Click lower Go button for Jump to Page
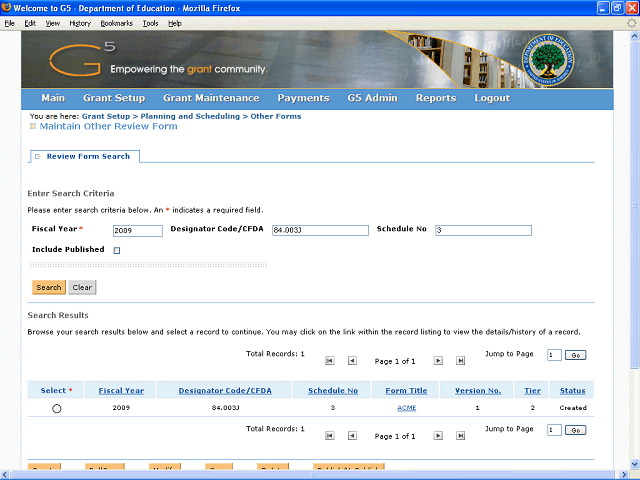This screenshot has width=640, height=480. (576, 430)
